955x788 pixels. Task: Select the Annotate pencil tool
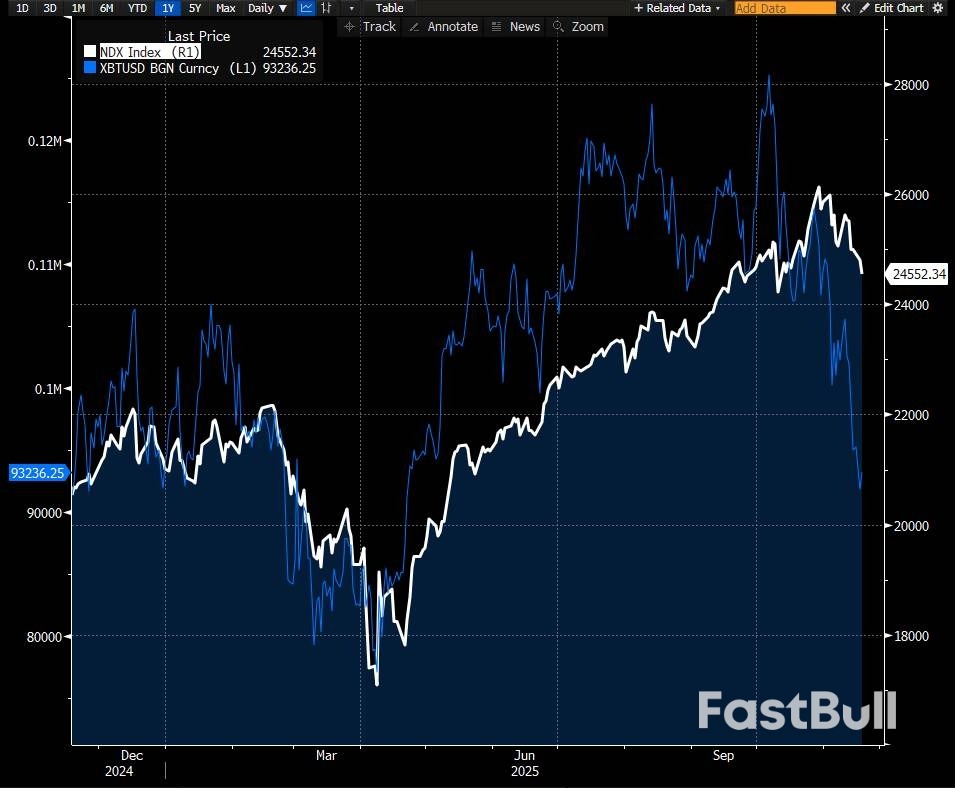point(443,27)
